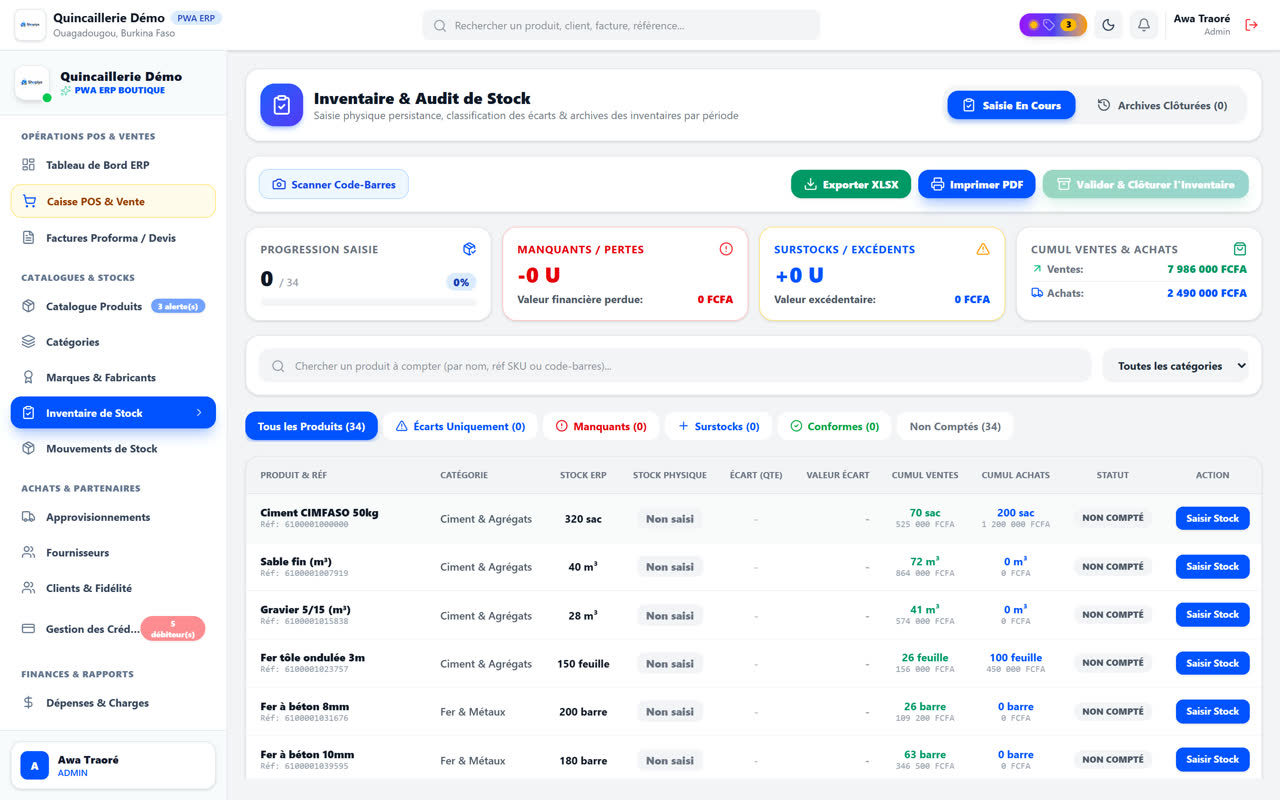Image resolution: width=1280 pixels, height=800 pixels.
Task: Filter by Surstocks (0)
Action: (x=718, y=426)
